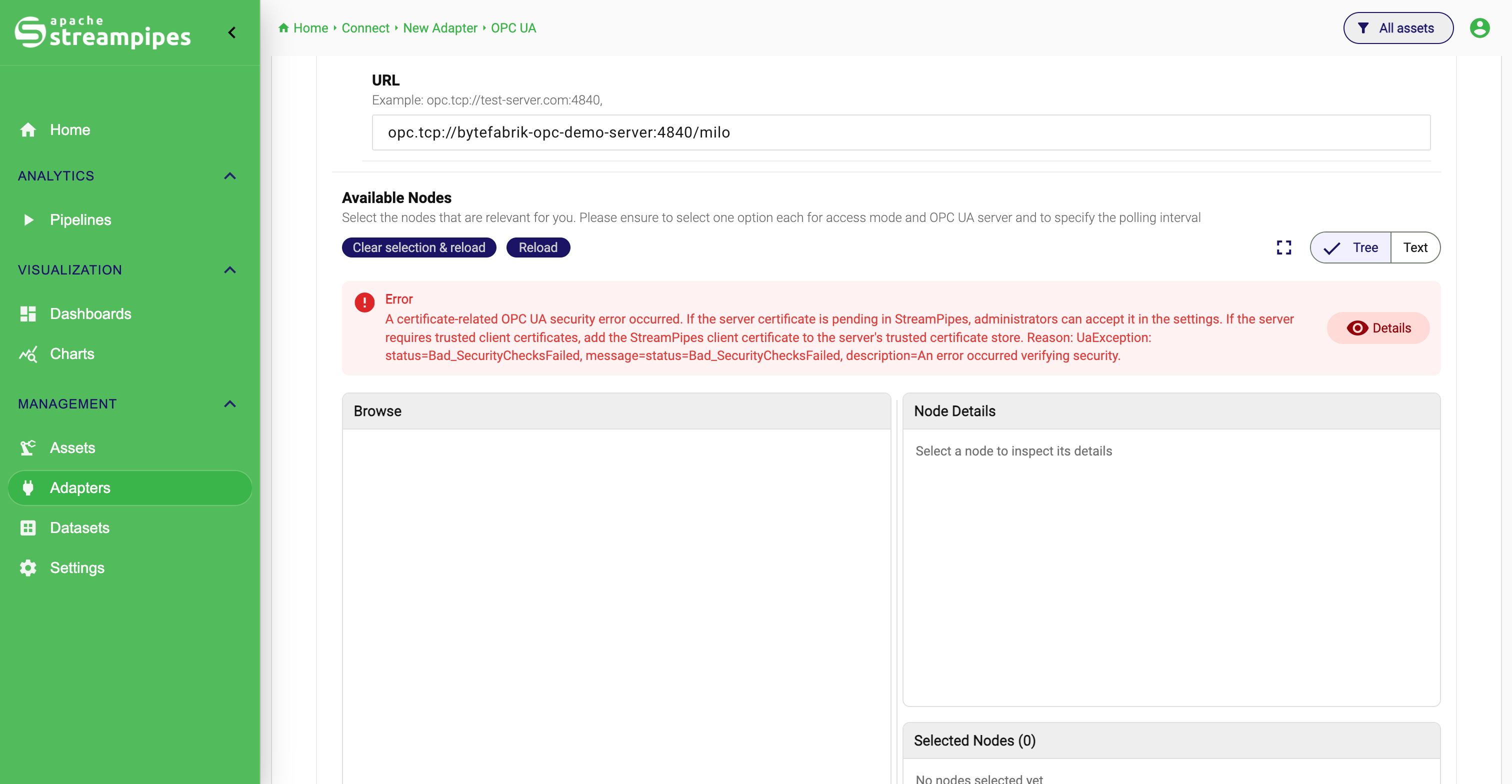Click the Home icon in sidebar
The image size is (1512, 784).
28,129
